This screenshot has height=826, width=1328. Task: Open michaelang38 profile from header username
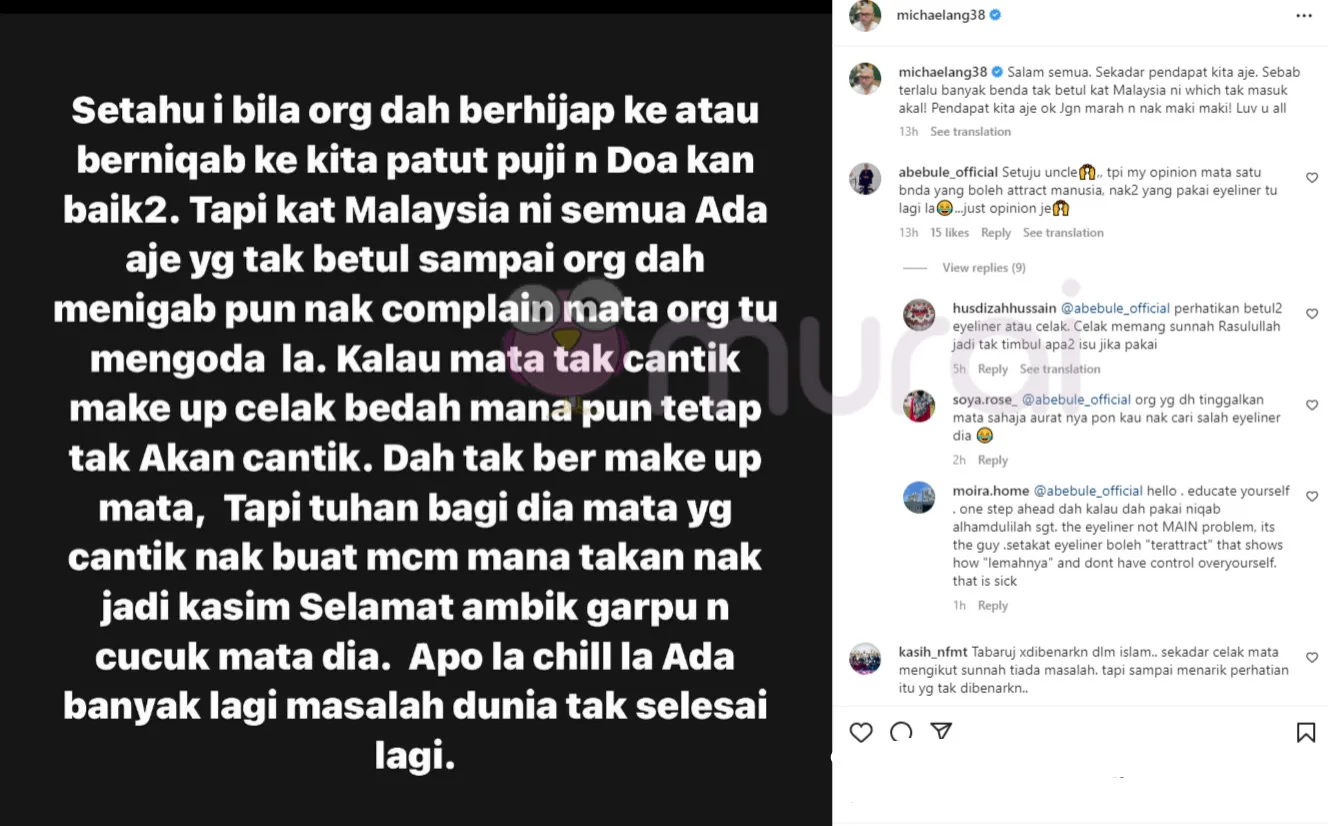pos(941,15)
